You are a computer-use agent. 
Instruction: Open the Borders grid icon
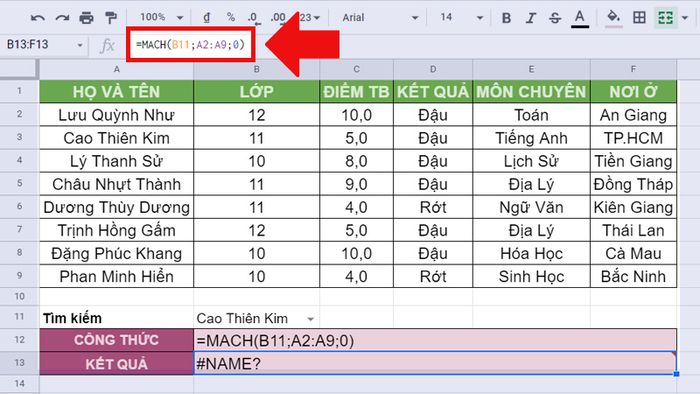639,17
